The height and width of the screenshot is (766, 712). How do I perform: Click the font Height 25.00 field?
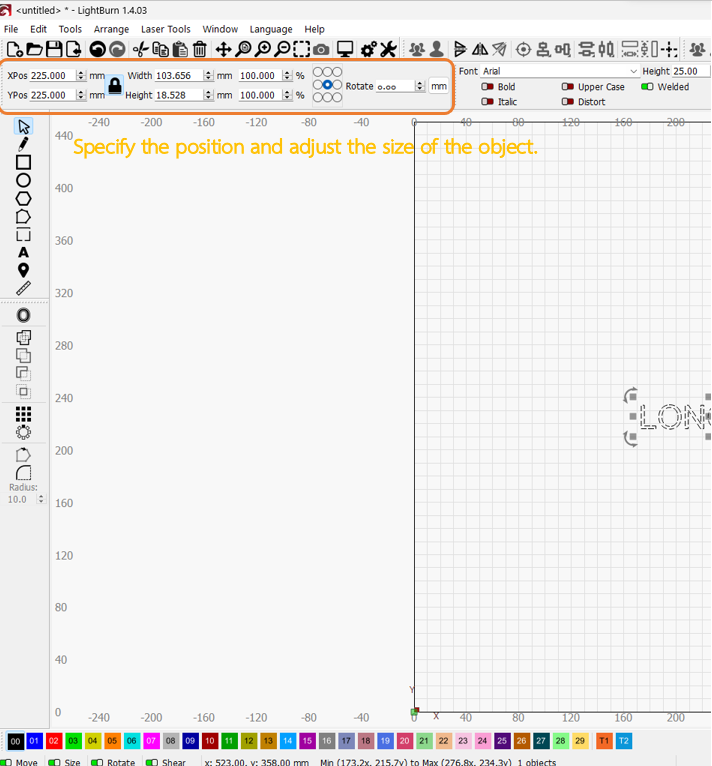pyautogui.click(x=691, y=71)
